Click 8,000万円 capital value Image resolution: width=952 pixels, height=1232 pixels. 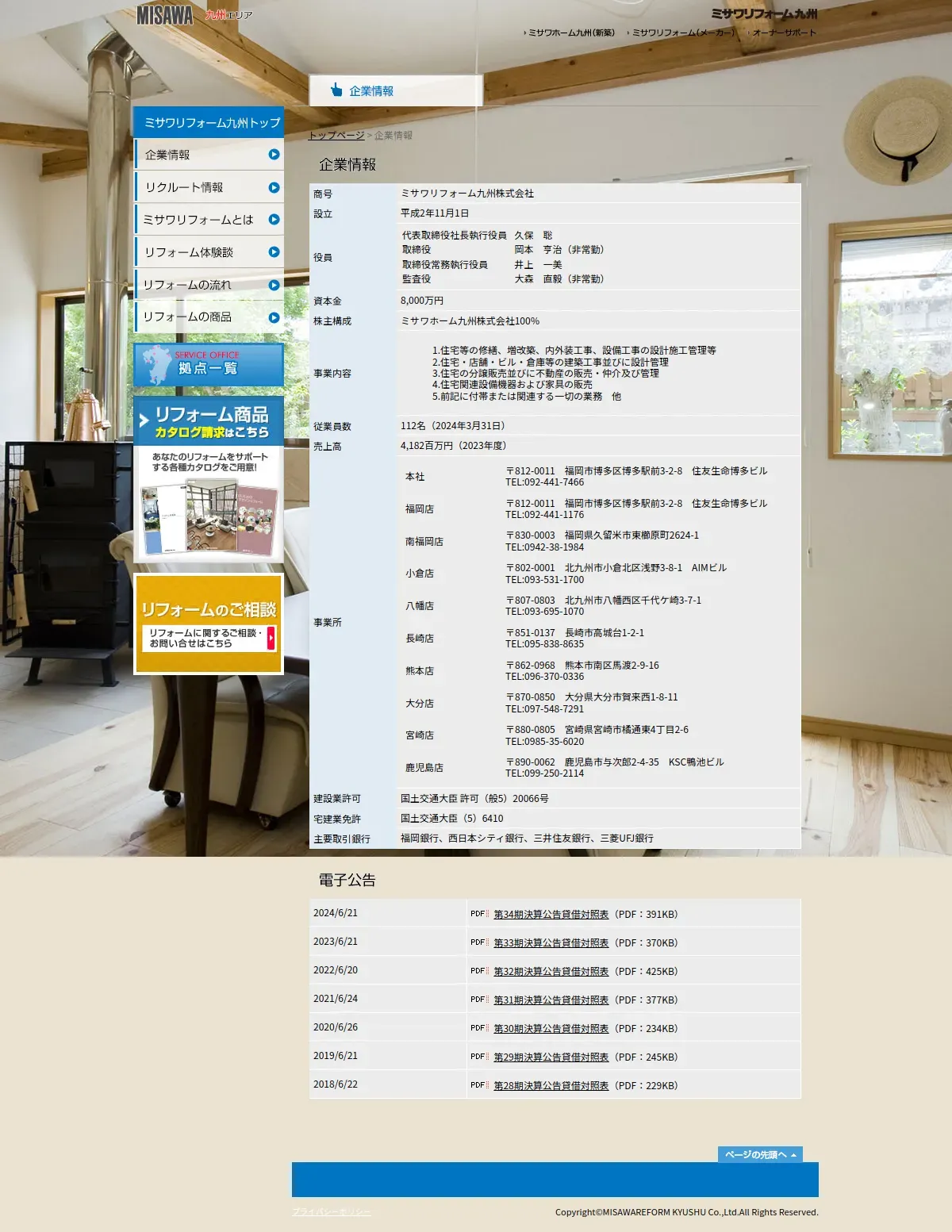(x=422, y=301)
